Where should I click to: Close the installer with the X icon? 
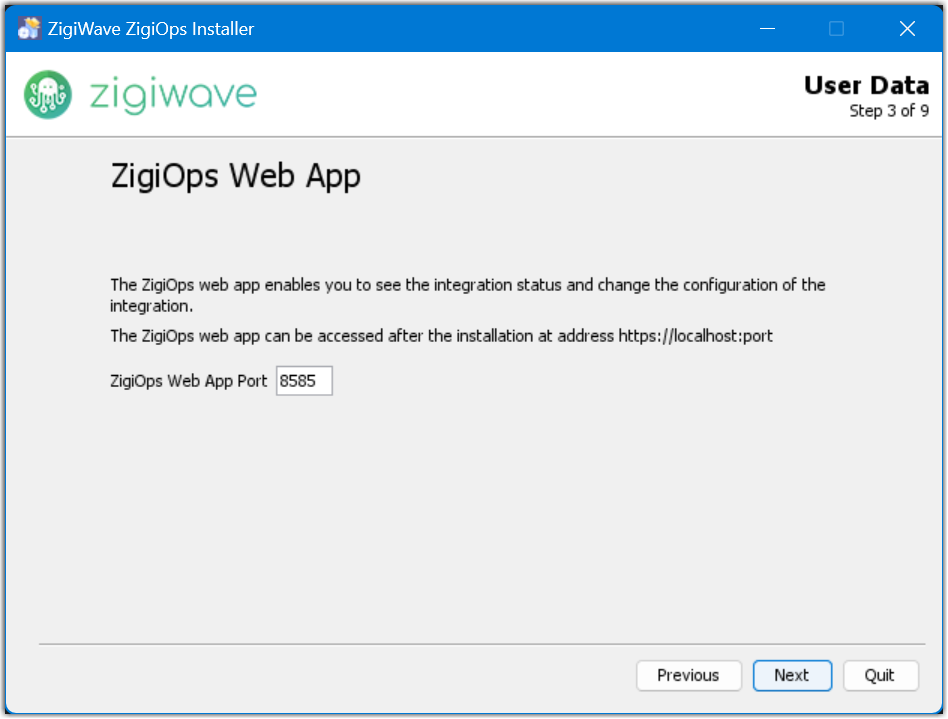(907, 29)
